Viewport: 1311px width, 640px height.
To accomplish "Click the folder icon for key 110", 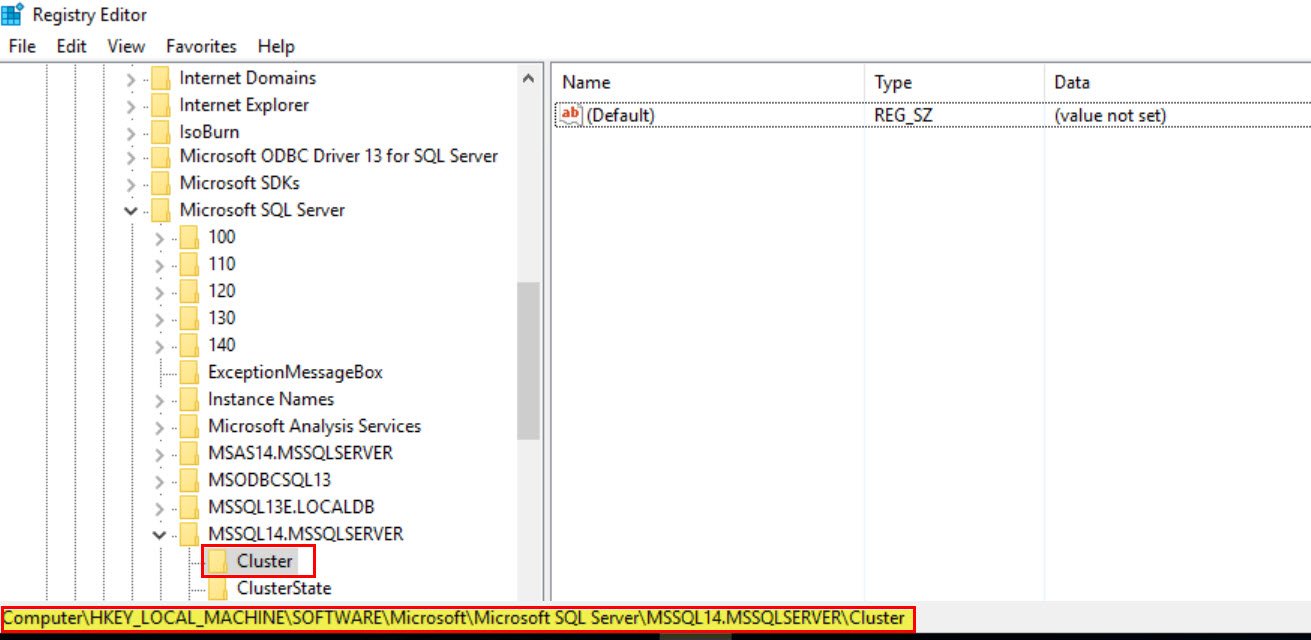I will (189, 264).
